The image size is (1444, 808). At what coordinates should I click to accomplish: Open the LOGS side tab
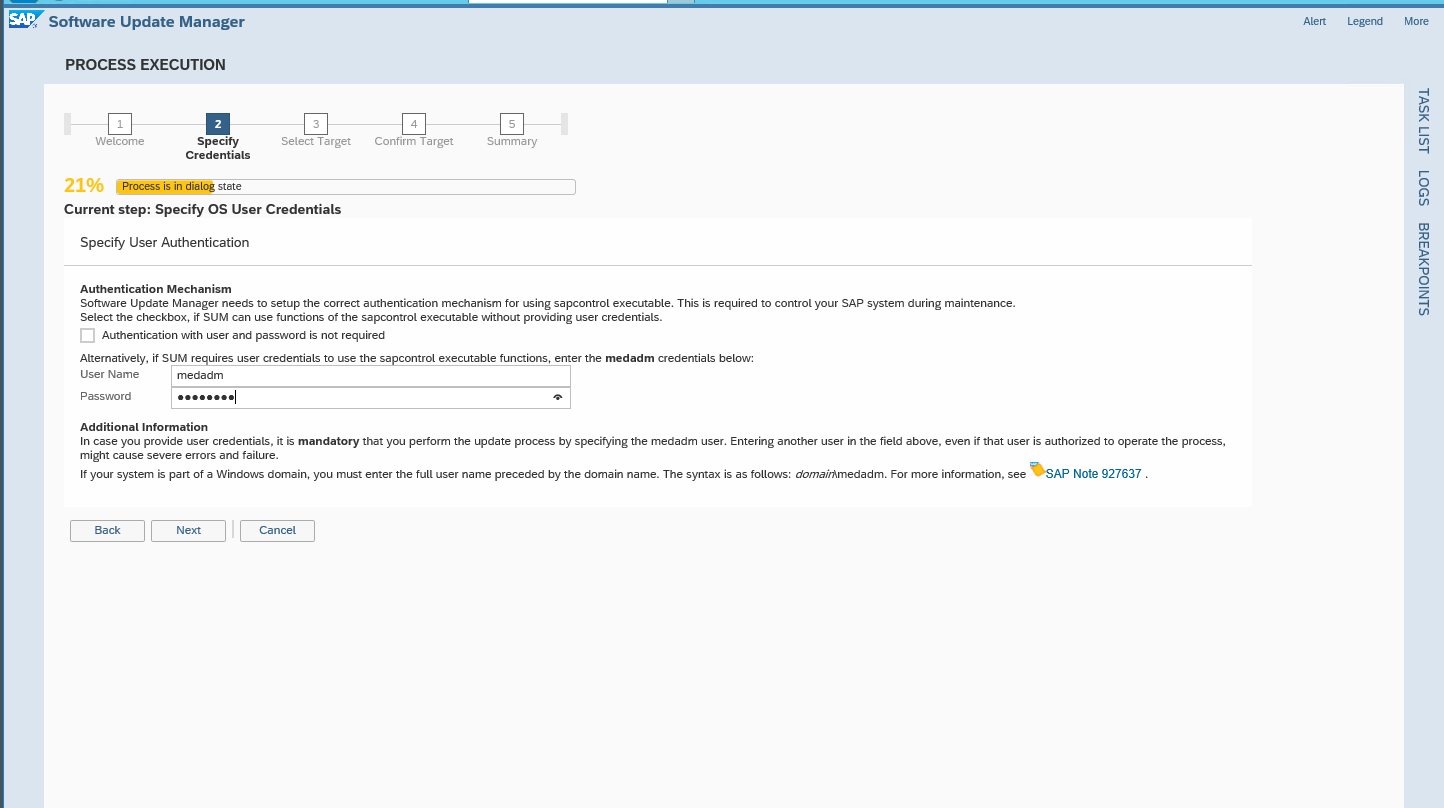(x=1423, y=188)
